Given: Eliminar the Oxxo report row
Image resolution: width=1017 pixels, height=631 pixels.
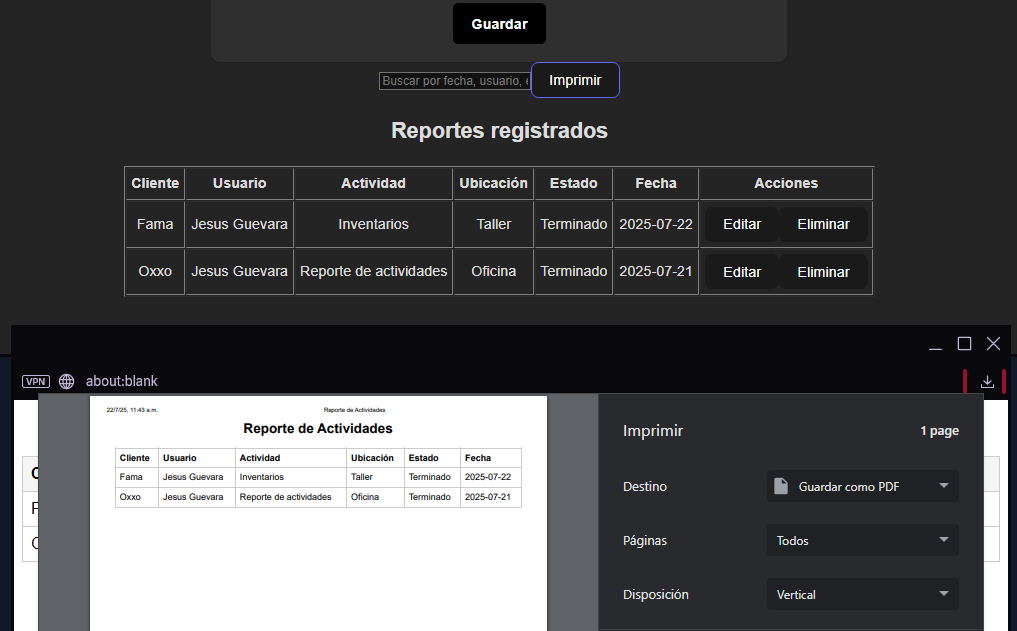Looking at the screenshot, I should pos(823,271).
